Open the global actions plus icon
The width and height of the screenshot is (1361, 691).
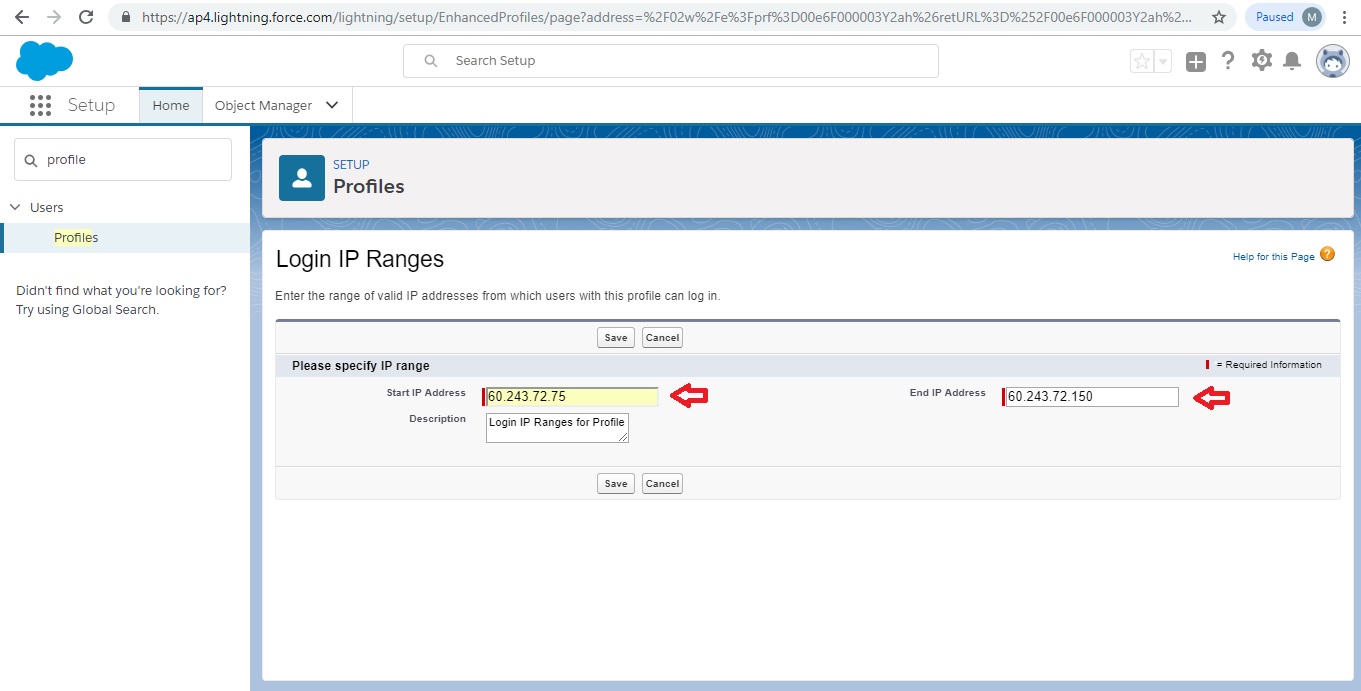point(1196,62)
